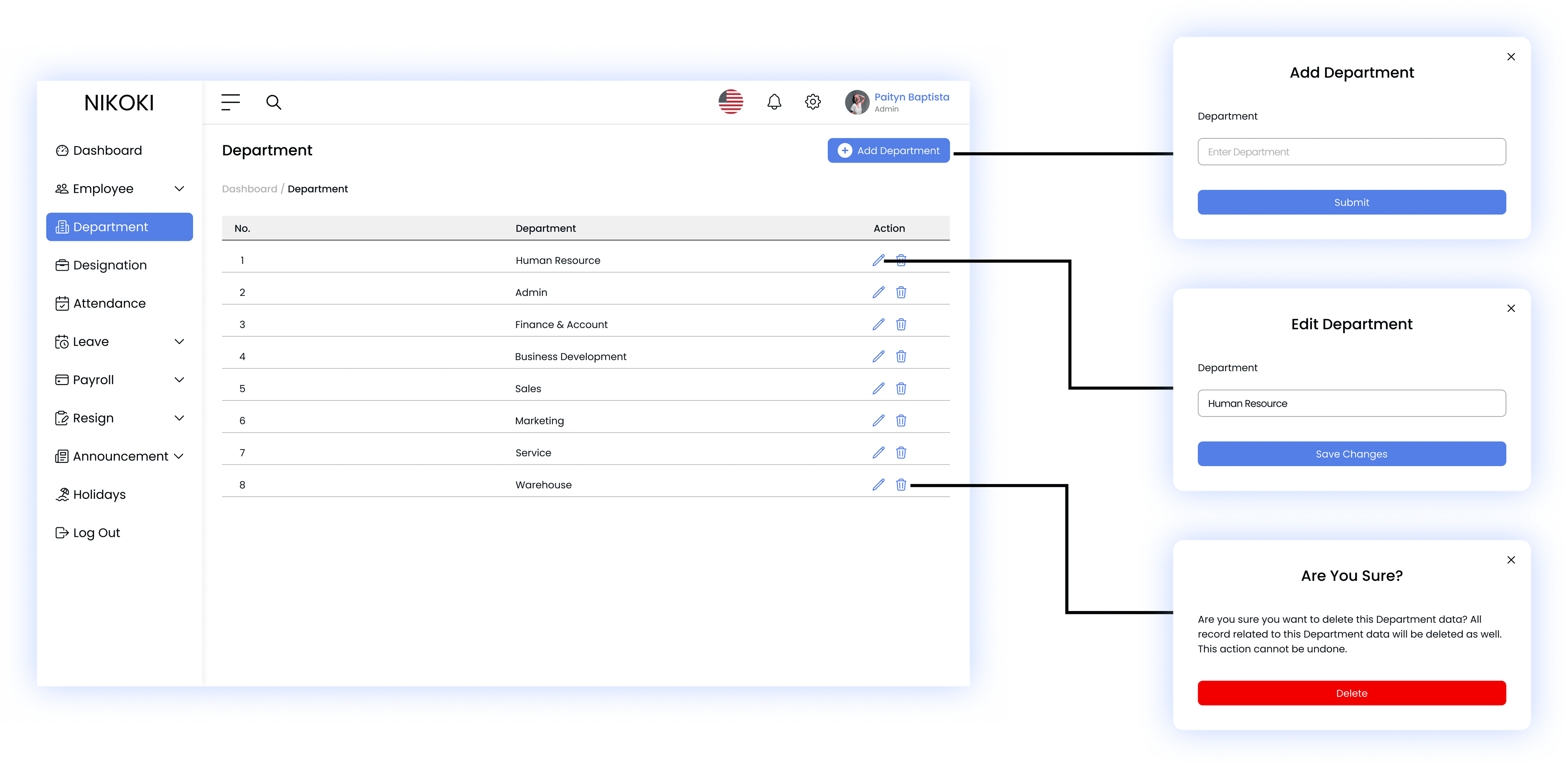Open the notification bell
Image resolution: width=1568 pixels, height=767 pixels.
point(774,102)
